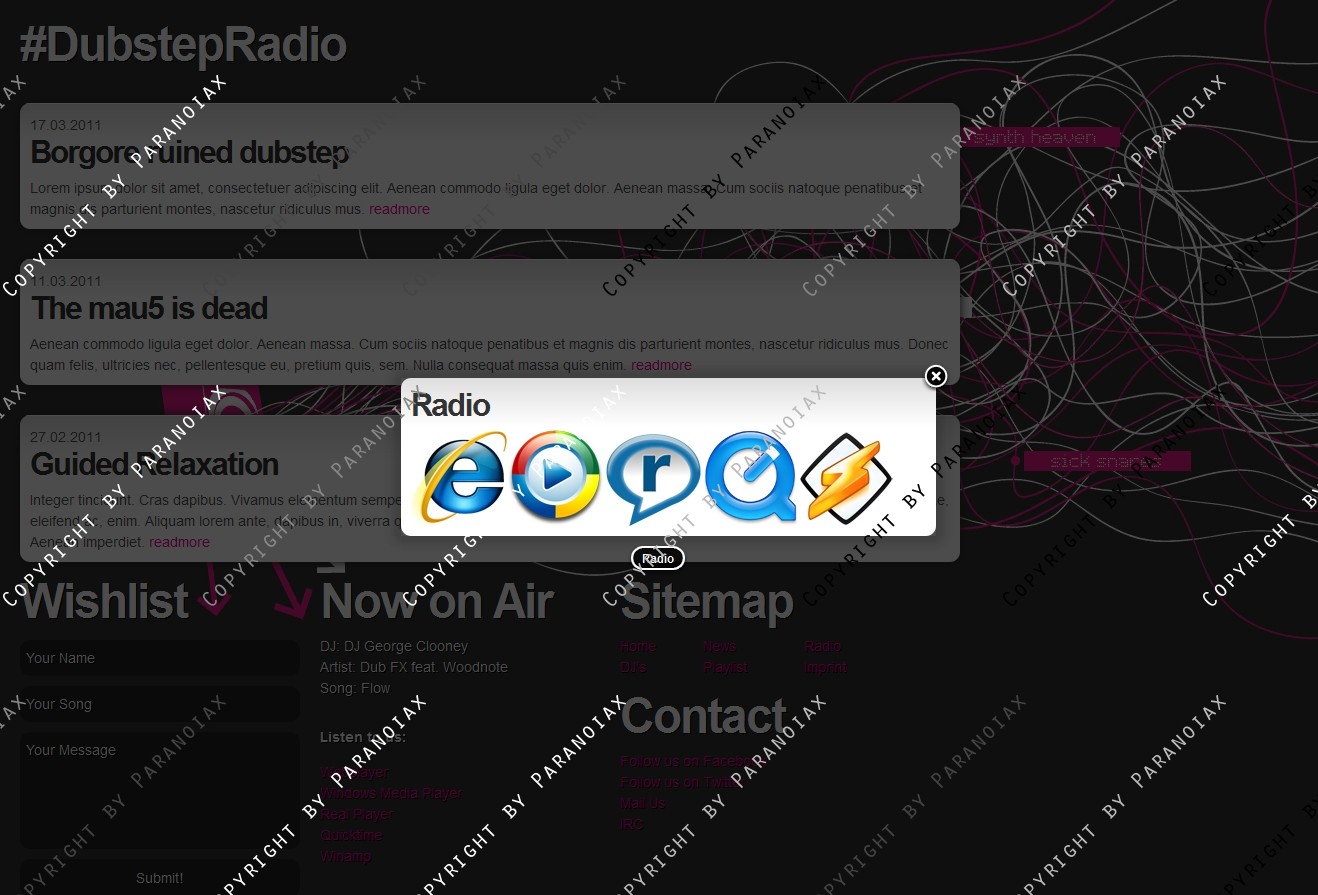
Task: Click the date 27.02.2011
Action: [x=66, y=437]
